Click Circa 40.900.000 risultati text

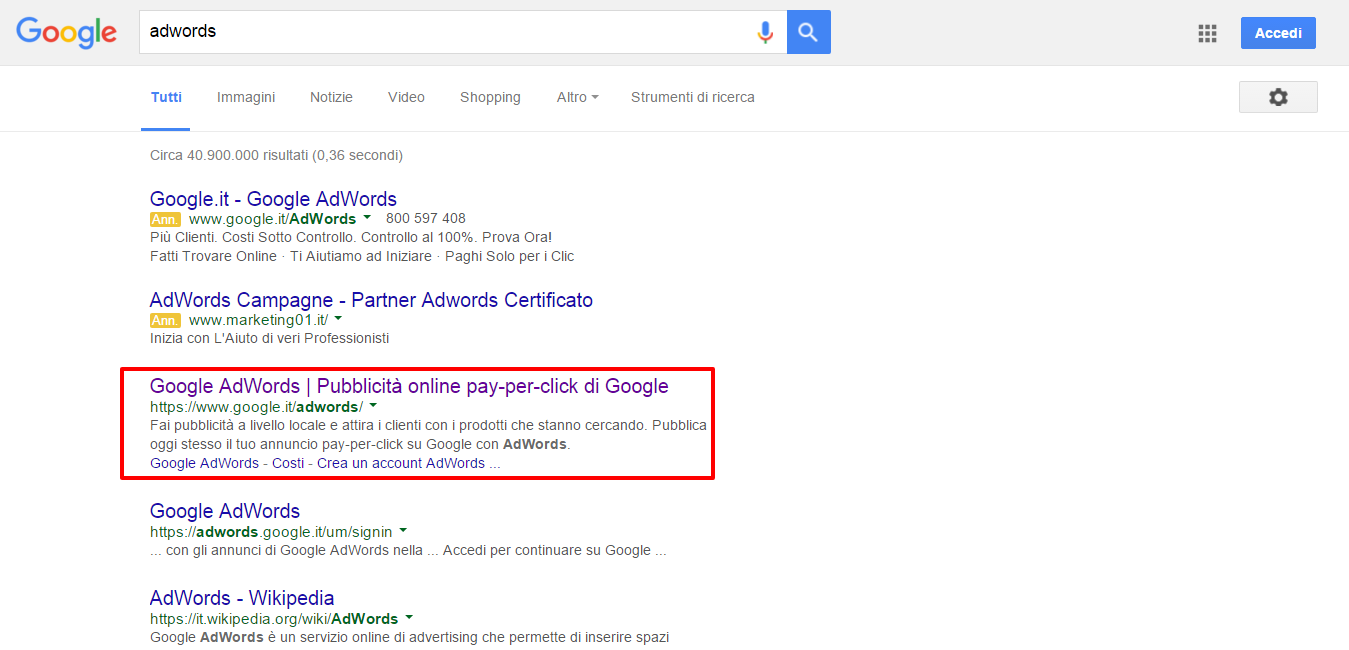(x=276, y=155)
